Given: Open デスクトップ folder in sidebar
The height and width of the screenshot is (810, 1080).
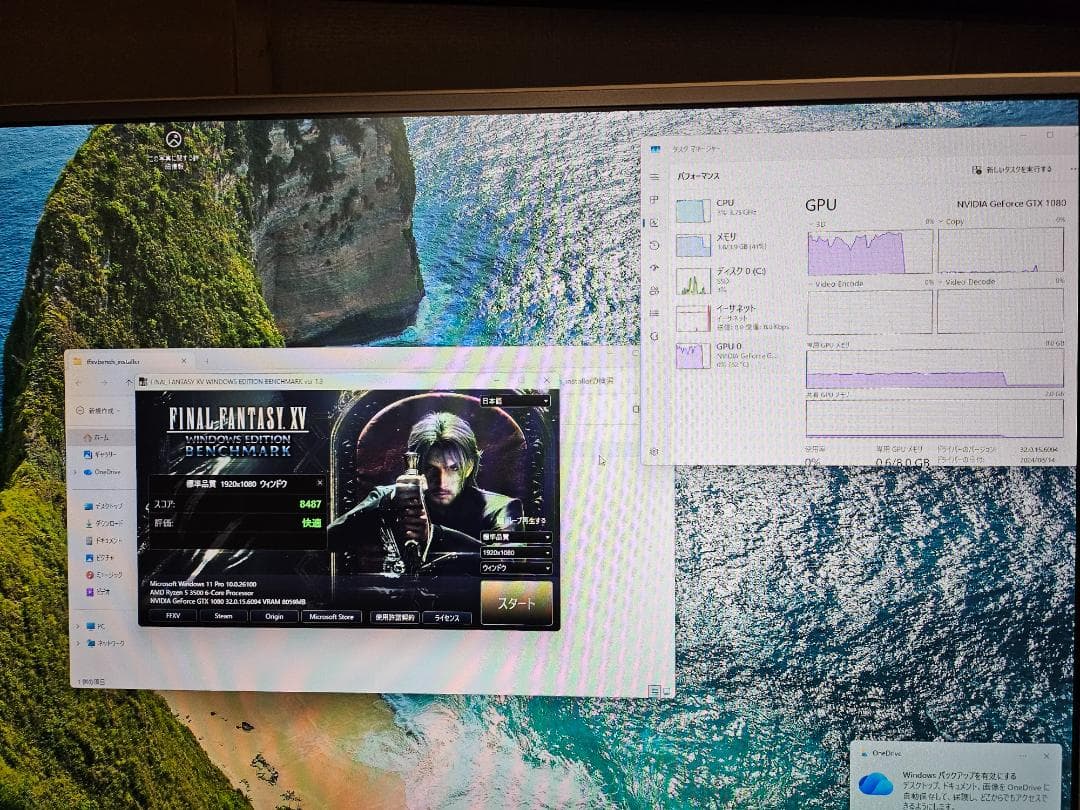Looking at the screenshot, I should 103,506.
